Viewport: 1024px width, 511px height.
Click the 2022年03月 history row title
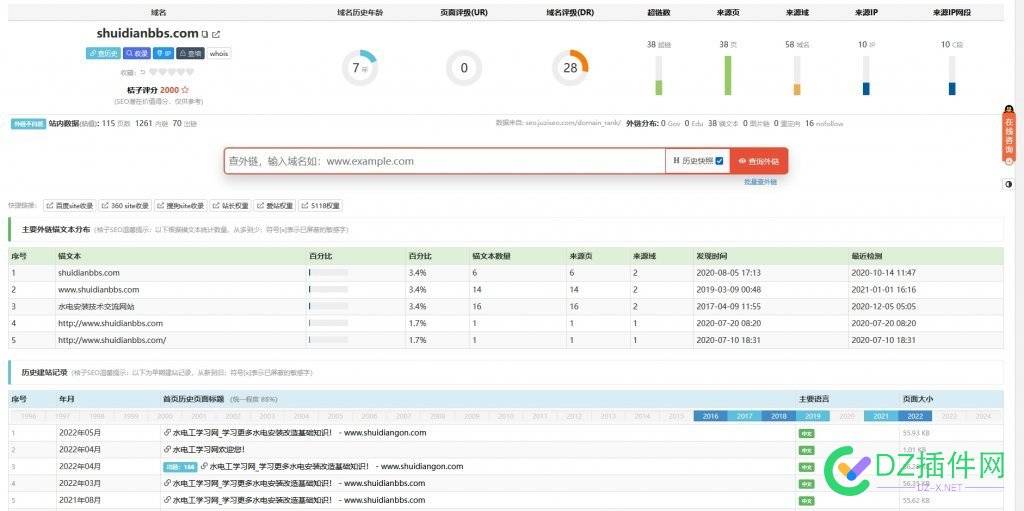pyautogui.click(x=299, y=484)
